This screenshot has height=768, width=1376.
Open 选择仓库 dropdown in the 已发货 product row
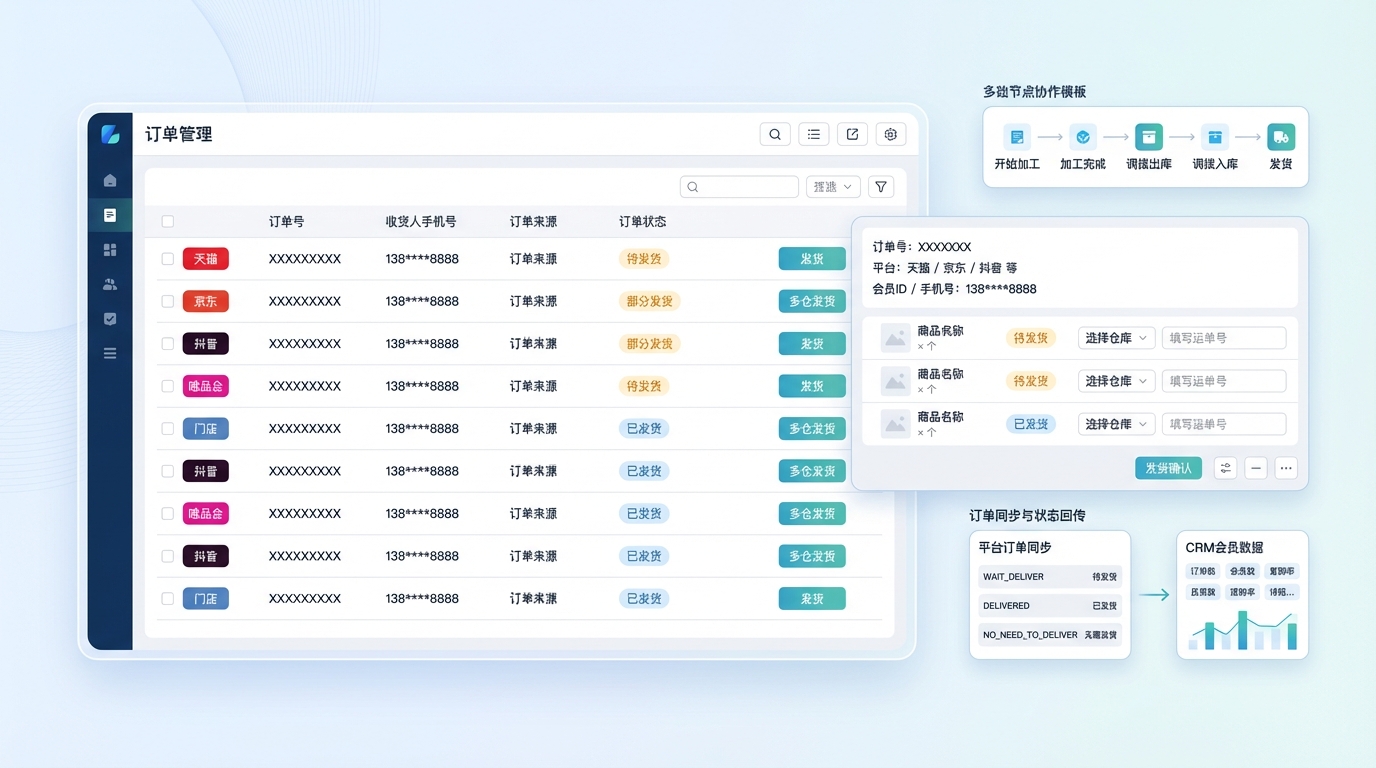1116,424
